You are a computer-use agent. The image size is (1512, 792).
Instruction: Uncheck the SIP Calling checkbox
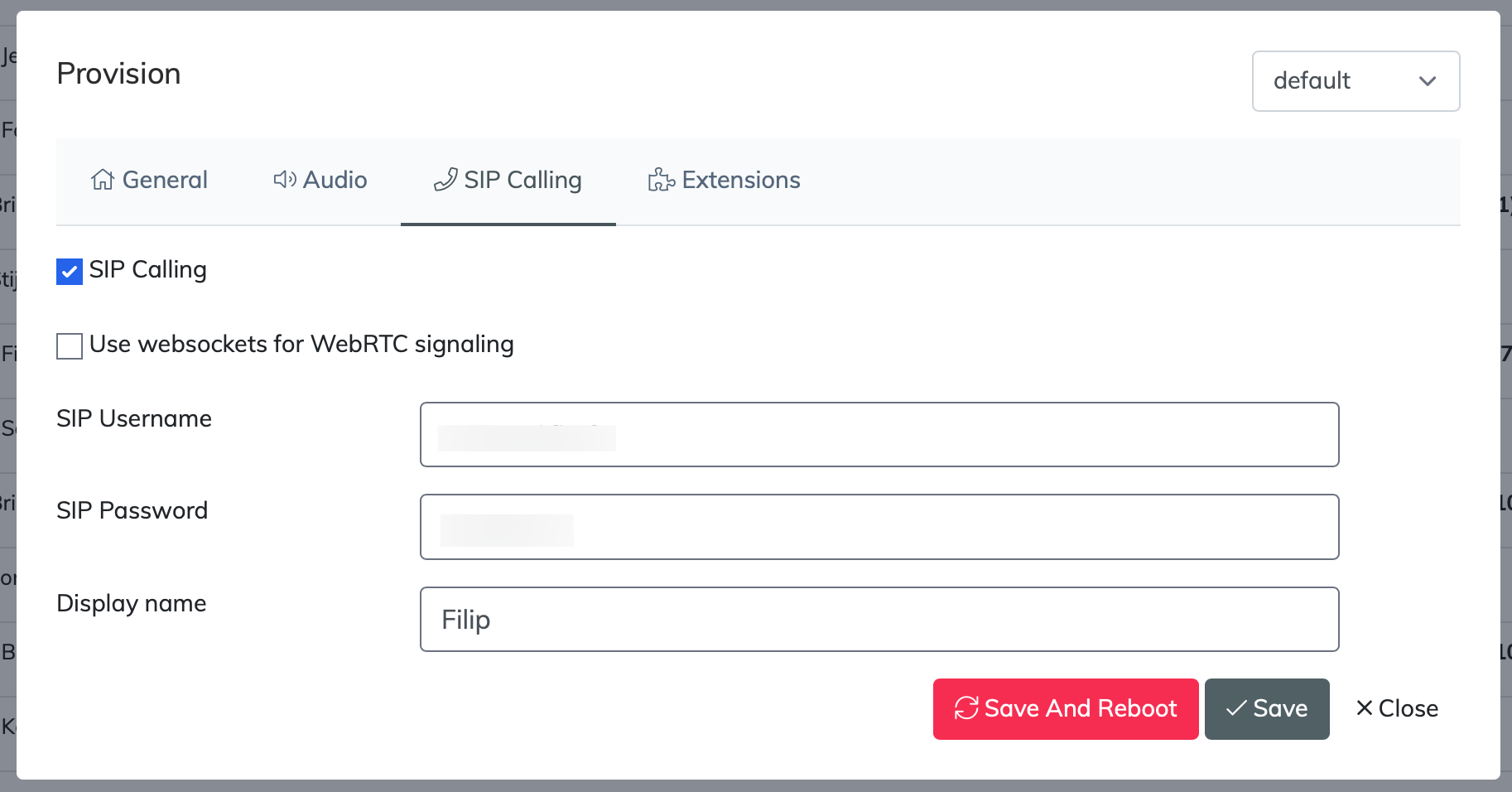coord(70,272)
